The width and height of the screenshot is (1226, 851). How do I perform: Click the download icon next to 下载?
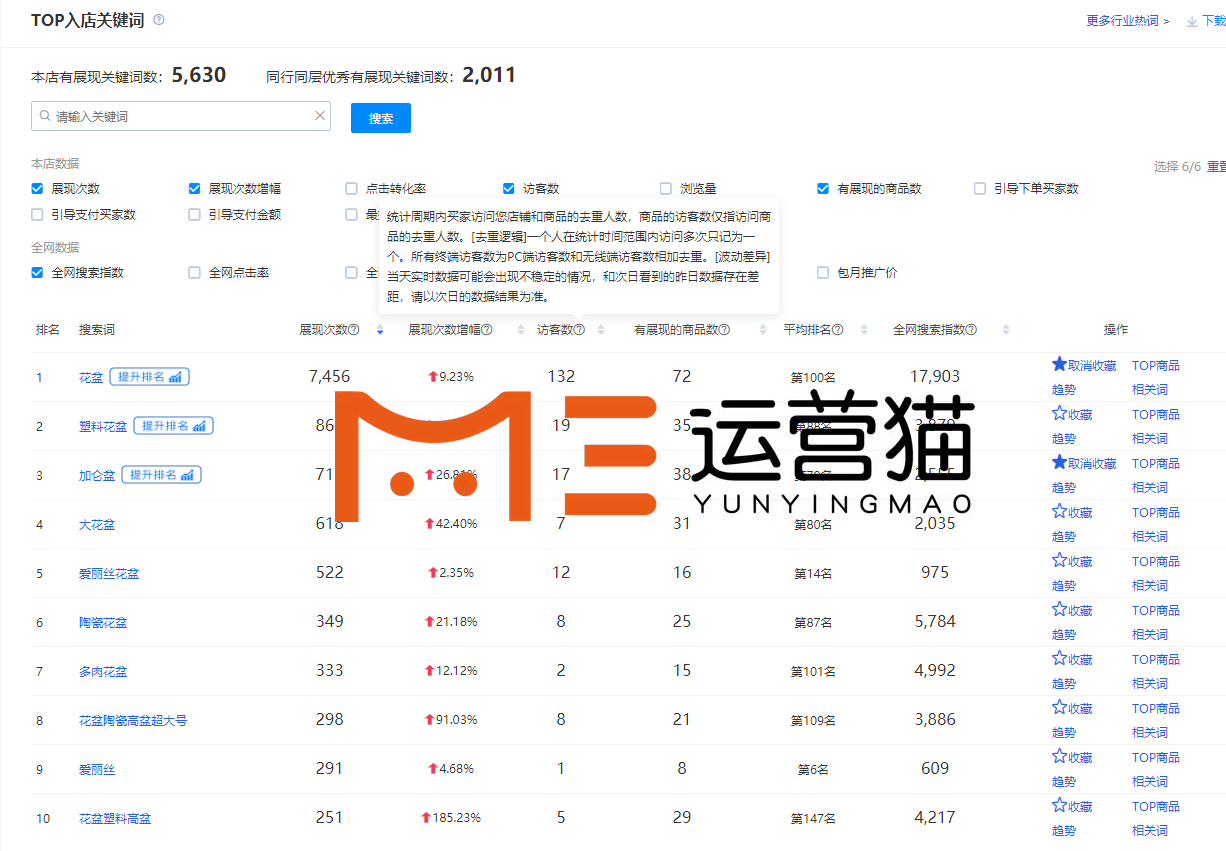[1191, 21]
